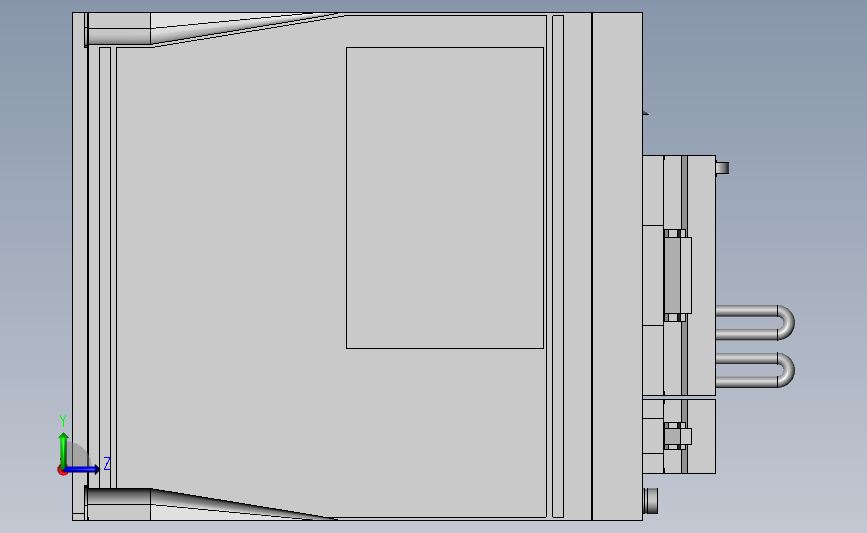
Task: Select the lower U-shaped tube on the right
Action: (x=755, y=370)
